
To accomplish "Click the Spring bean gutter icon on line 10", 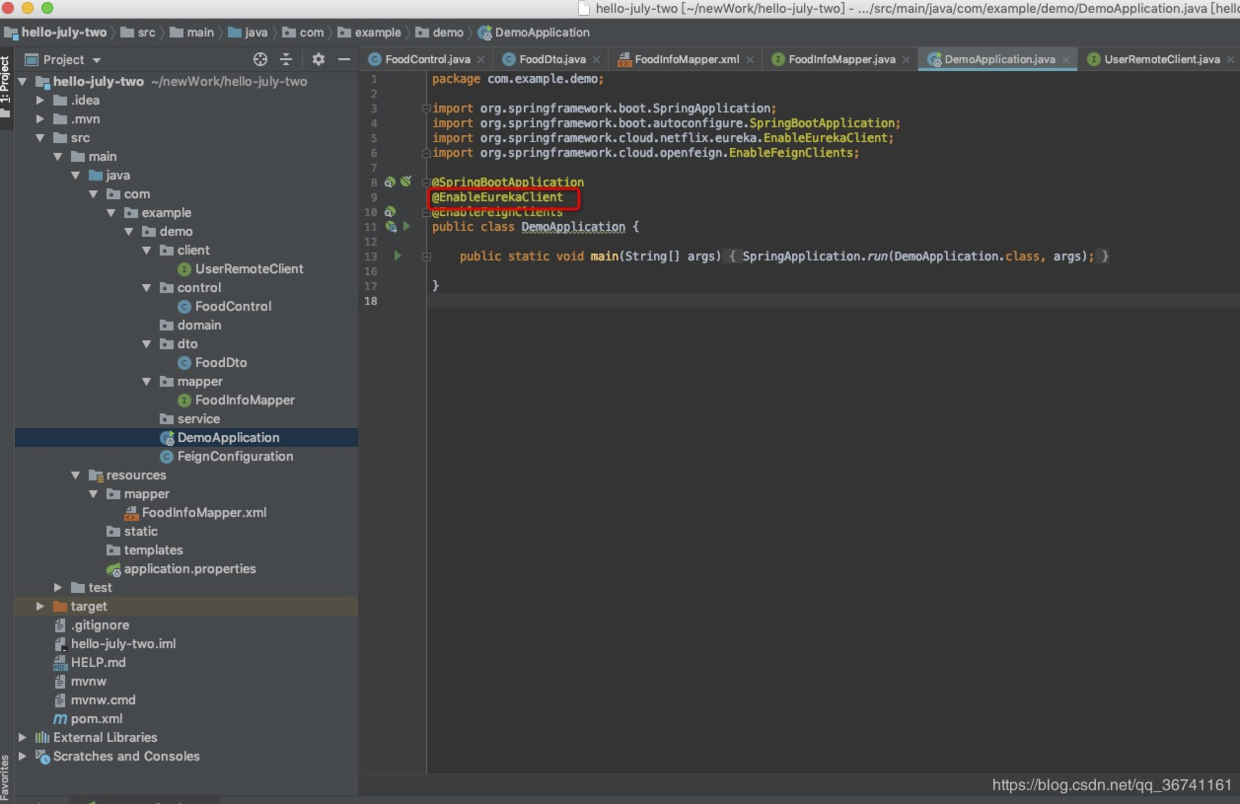I will (x=390, y=212).
